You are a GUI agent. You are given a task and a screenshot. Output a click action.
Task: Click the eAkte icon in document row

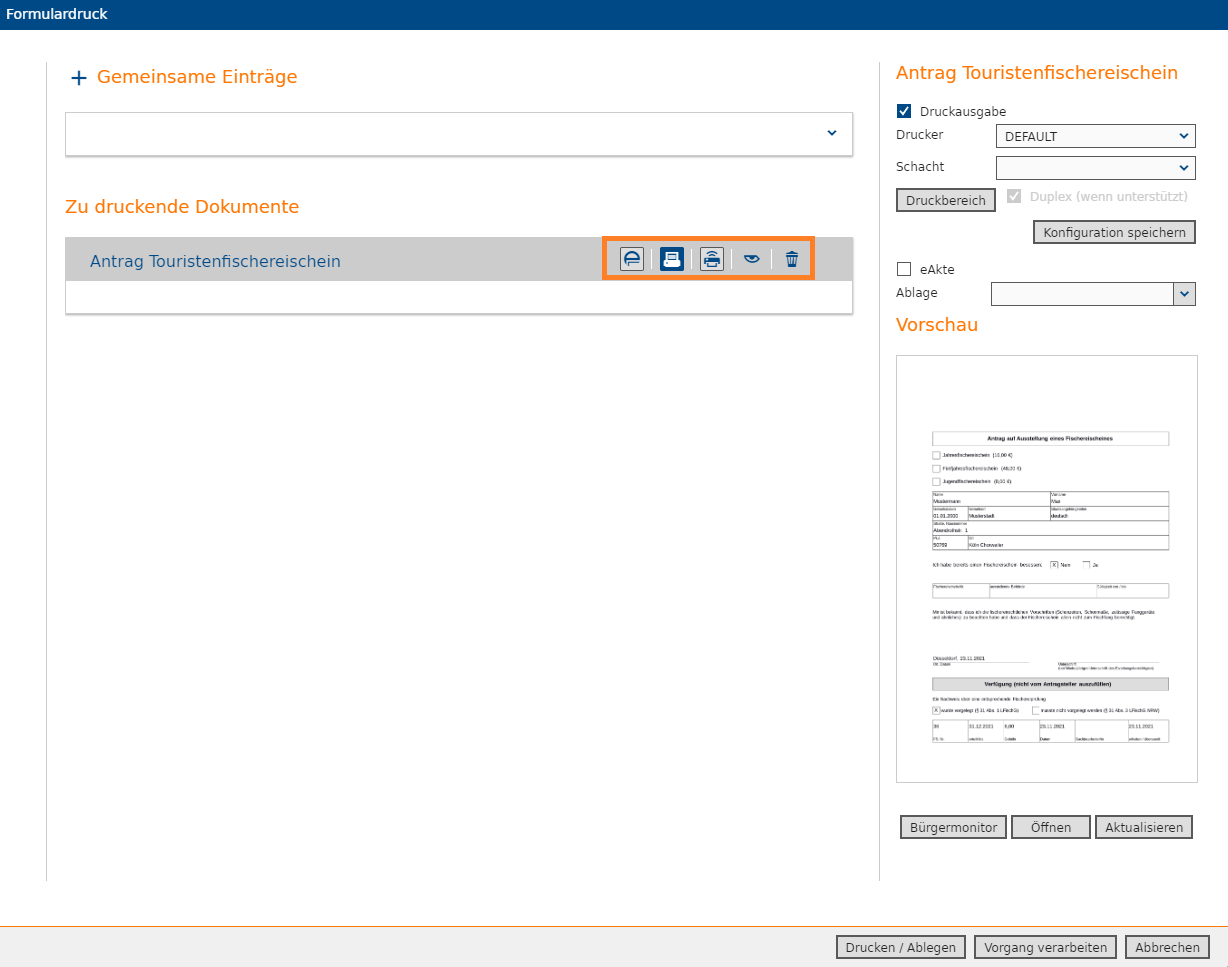632,259
